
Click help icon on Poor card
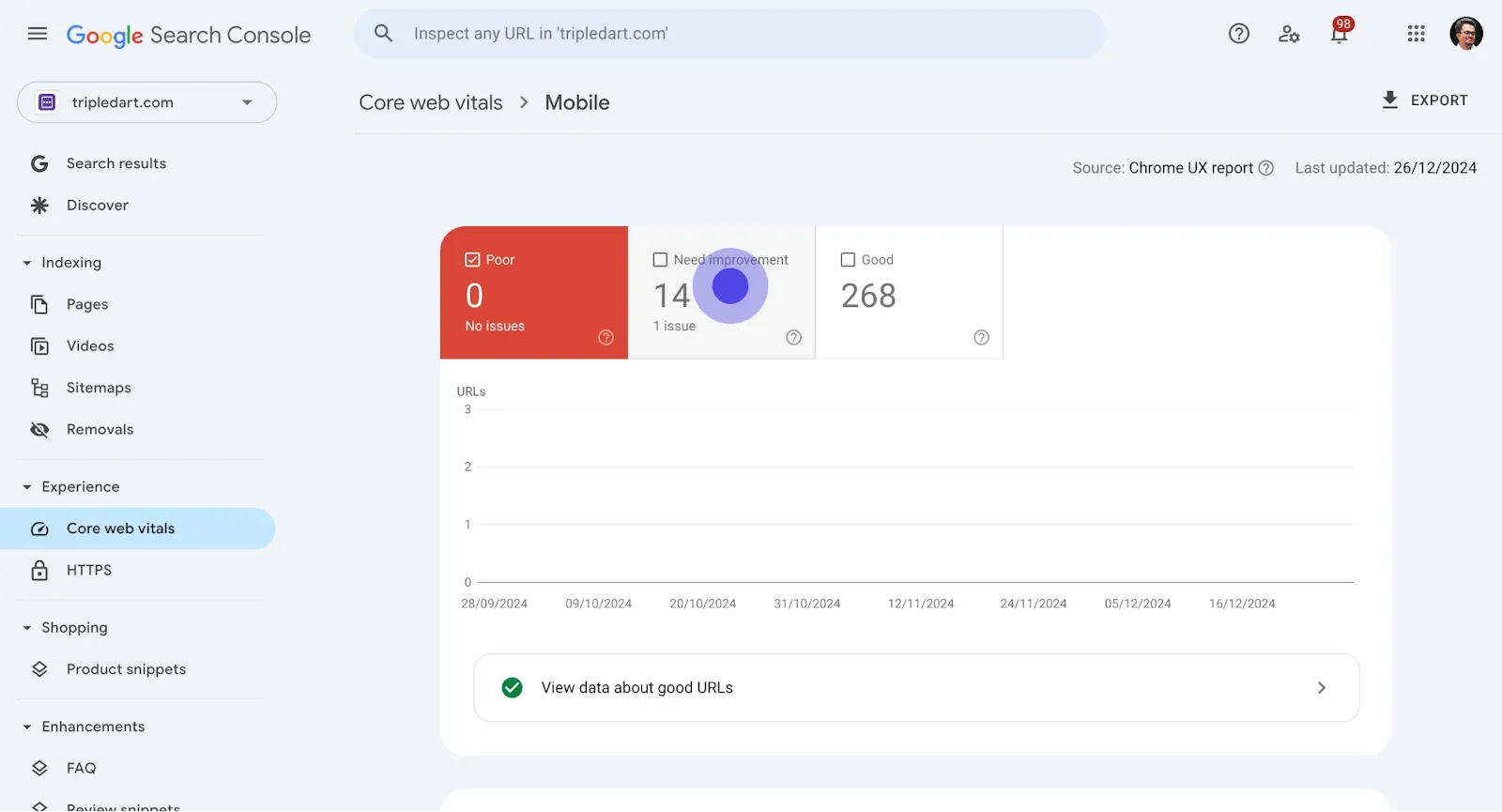click(606, 337)
